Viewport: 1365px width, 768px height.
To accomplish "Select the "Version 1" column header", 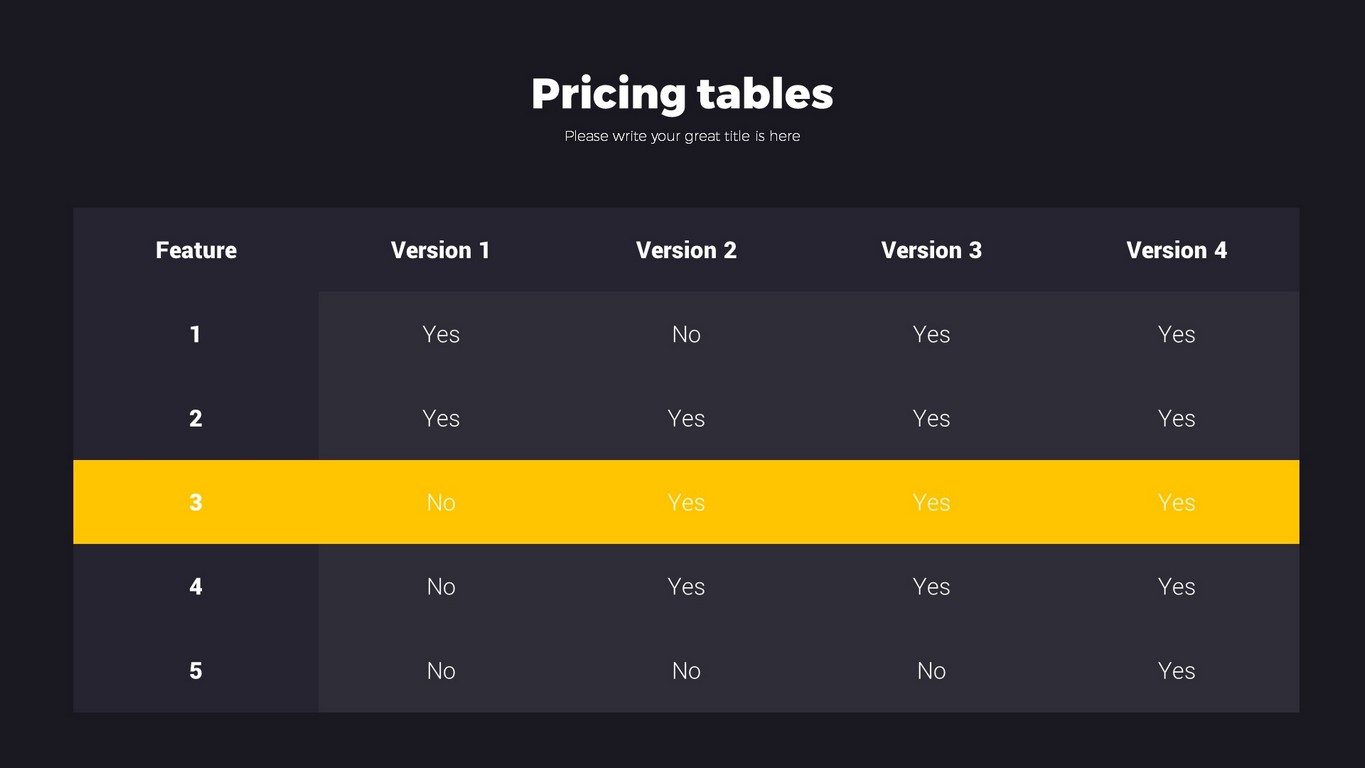I will pos(441,250).
